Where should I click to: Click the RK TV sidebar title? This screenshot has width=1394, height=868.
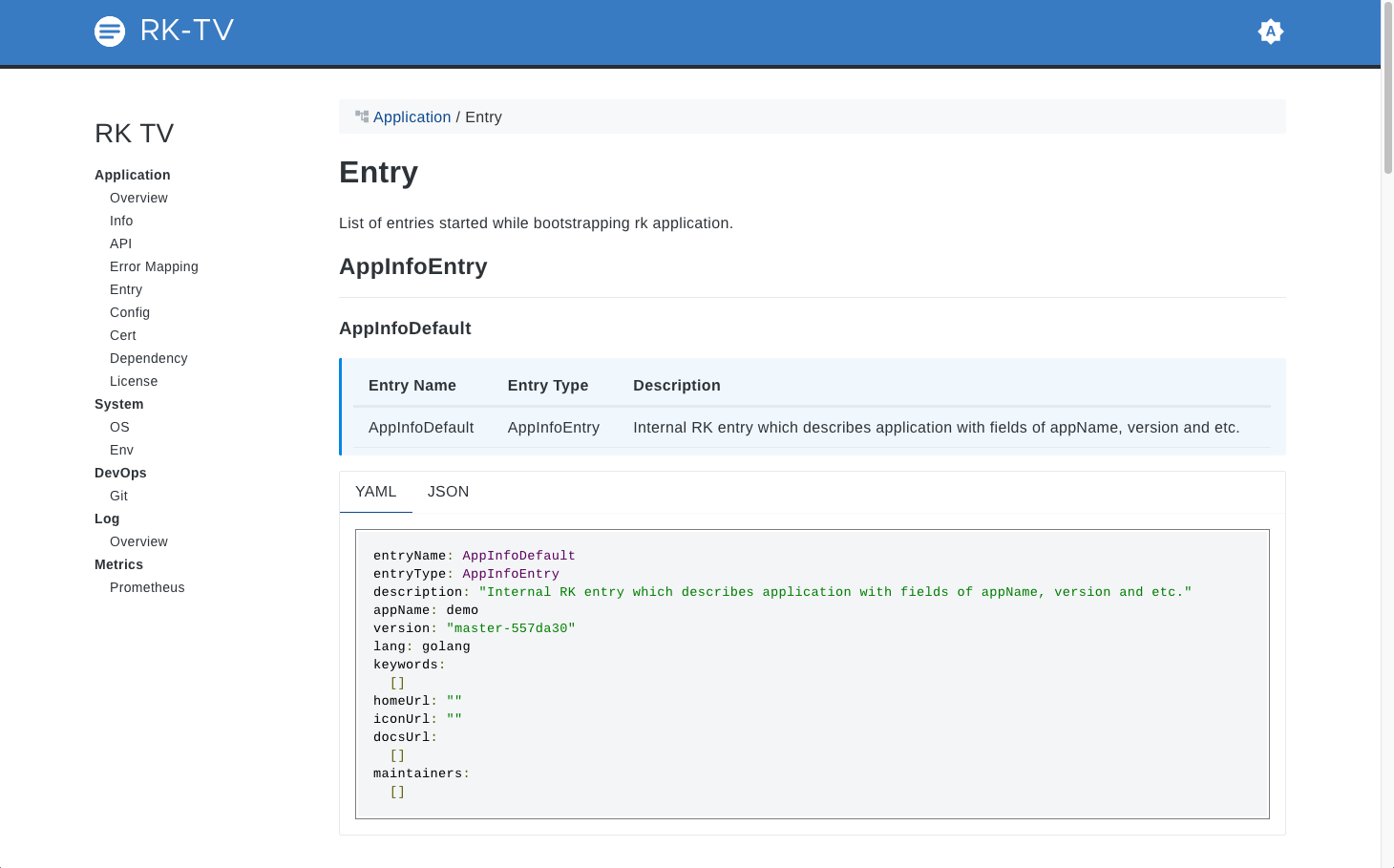point(135,134)
